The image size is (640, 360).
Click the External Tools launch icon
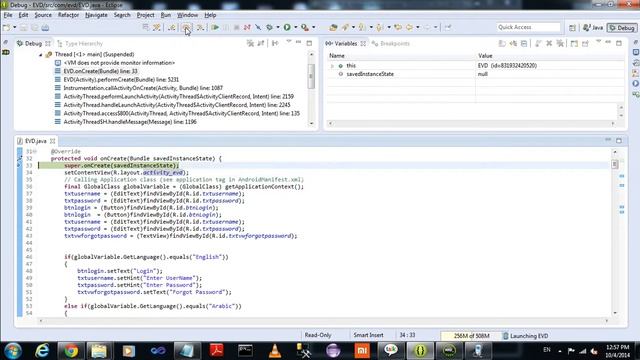point(305,27)
